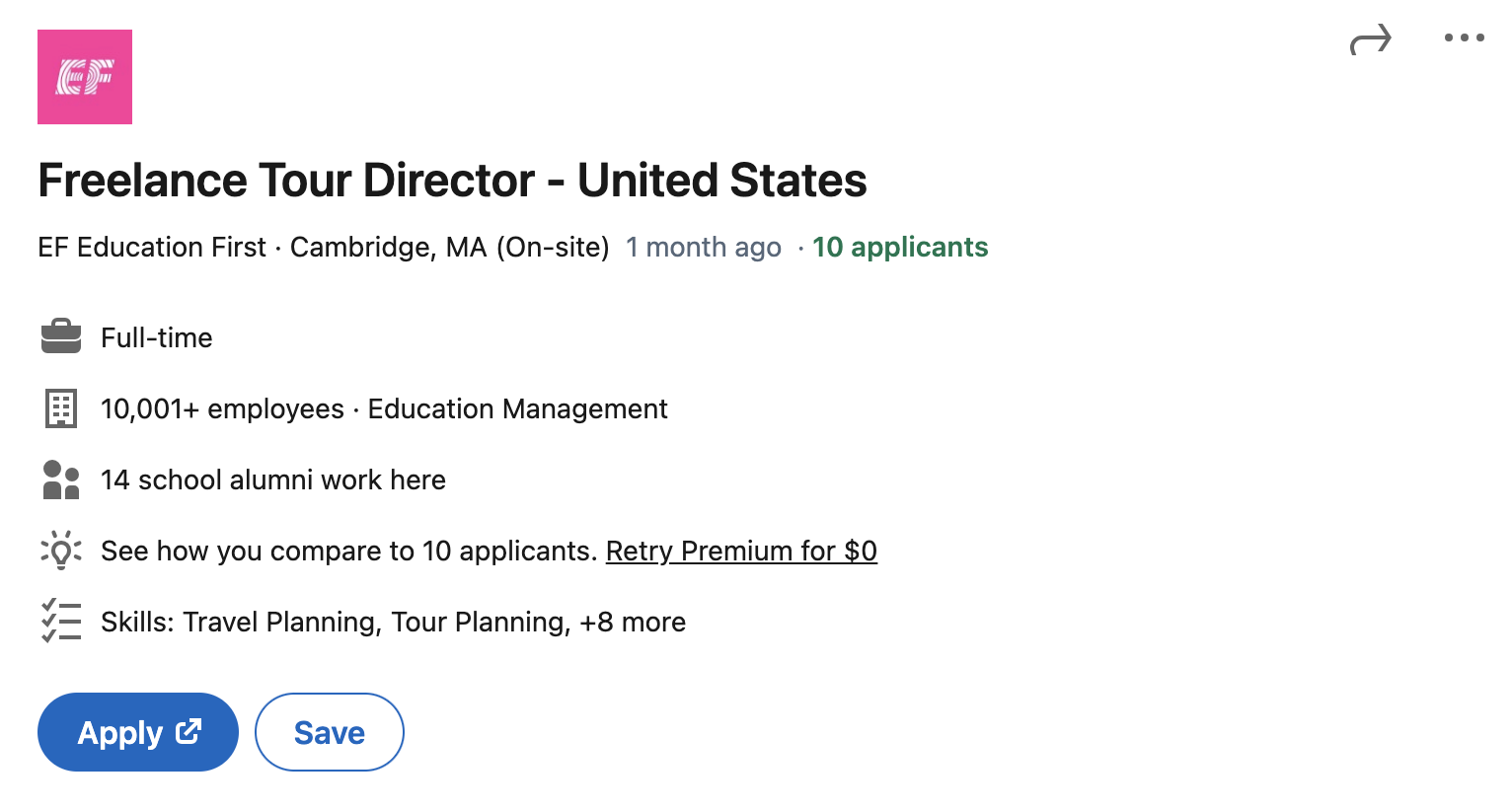Open the EF Education First company name
1512x811 pixels.
(x=152, y=247)
